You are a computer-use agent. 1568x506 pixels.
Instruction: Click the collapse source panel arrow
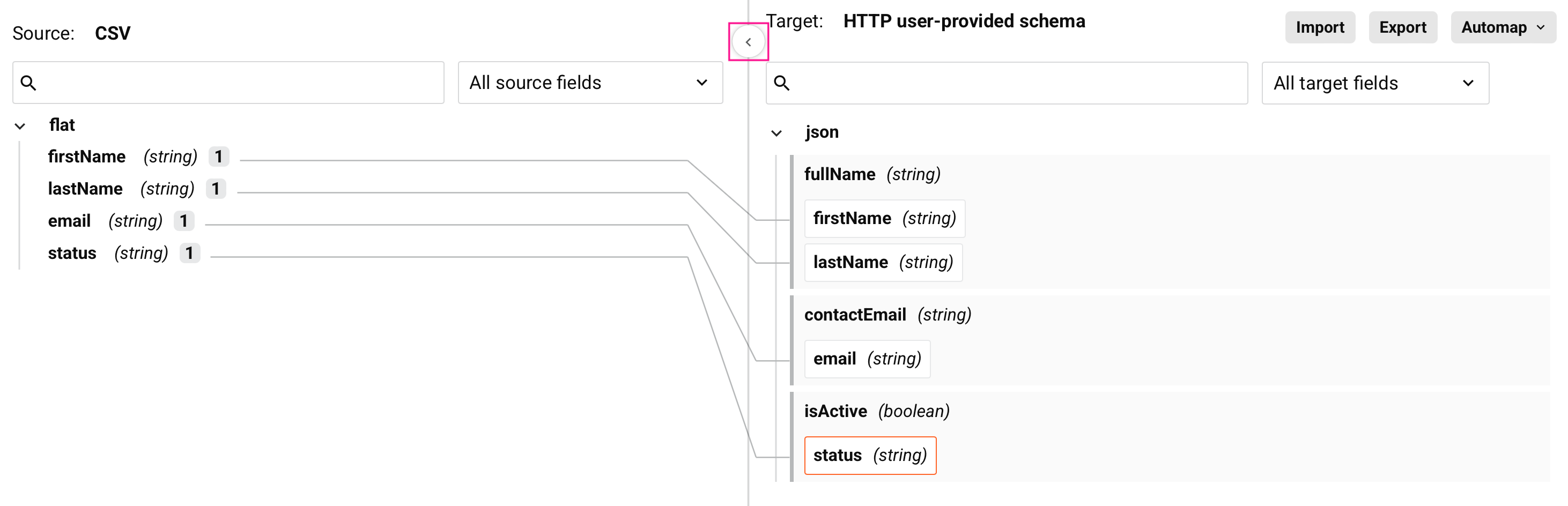(x=748, y=42)
